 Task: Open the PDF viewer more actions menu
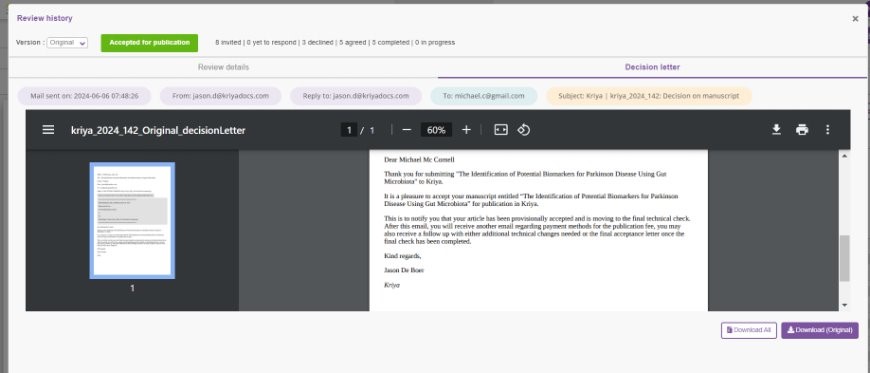pyautogui.click(x=827, y=130)
